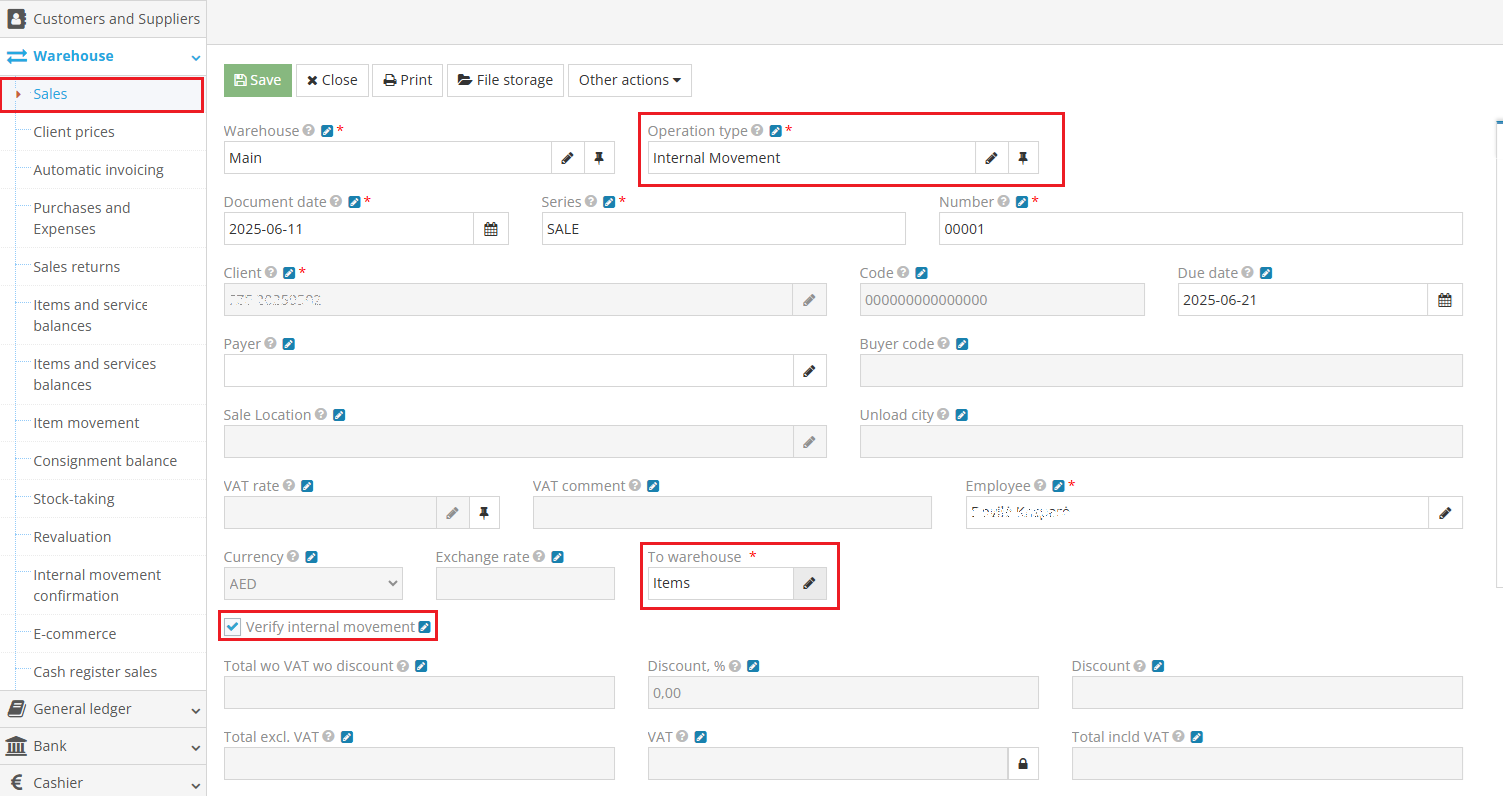Pin the Warehouse field value
Image resolution: width=1503 pixels, height=796 pixels.
pos(598,157)
